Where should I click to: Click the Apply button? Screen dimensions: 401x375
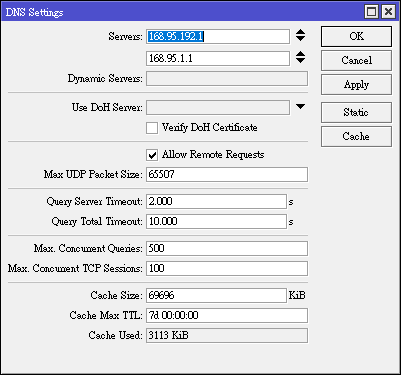(356, 85)
